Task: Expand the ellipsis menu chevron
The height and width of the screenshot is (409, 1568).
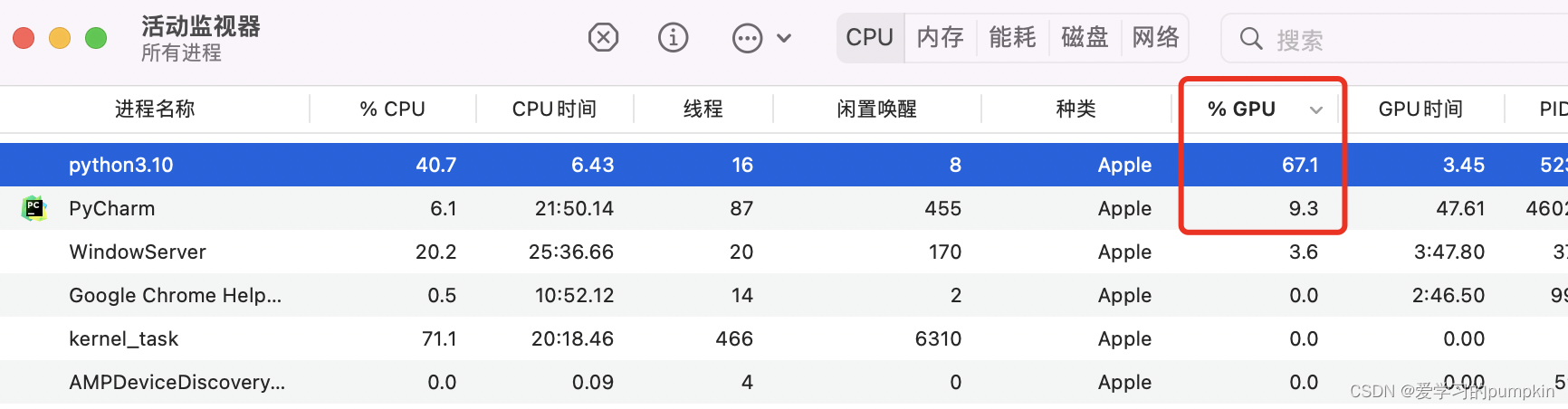Action: [x=784, y=38]
